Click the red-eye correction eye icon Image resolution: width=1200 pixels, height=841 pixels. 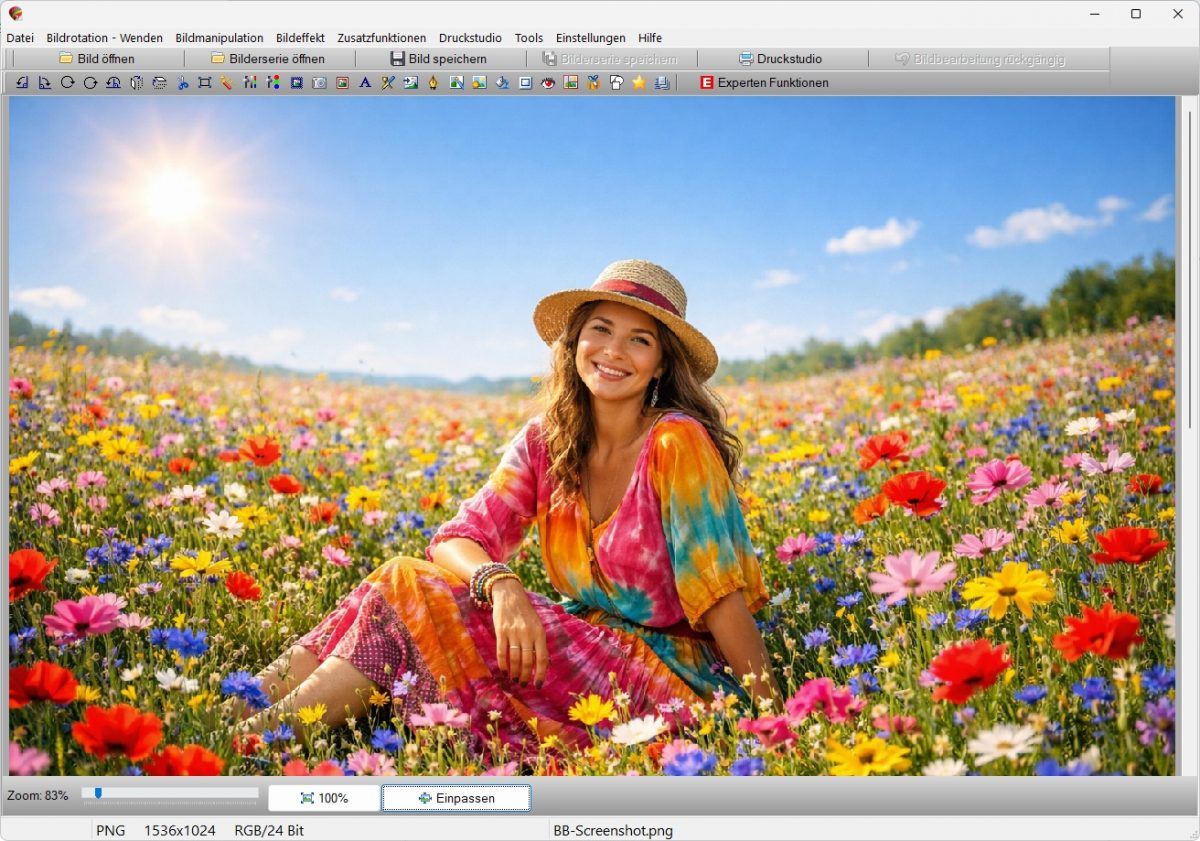click(548, 83)
